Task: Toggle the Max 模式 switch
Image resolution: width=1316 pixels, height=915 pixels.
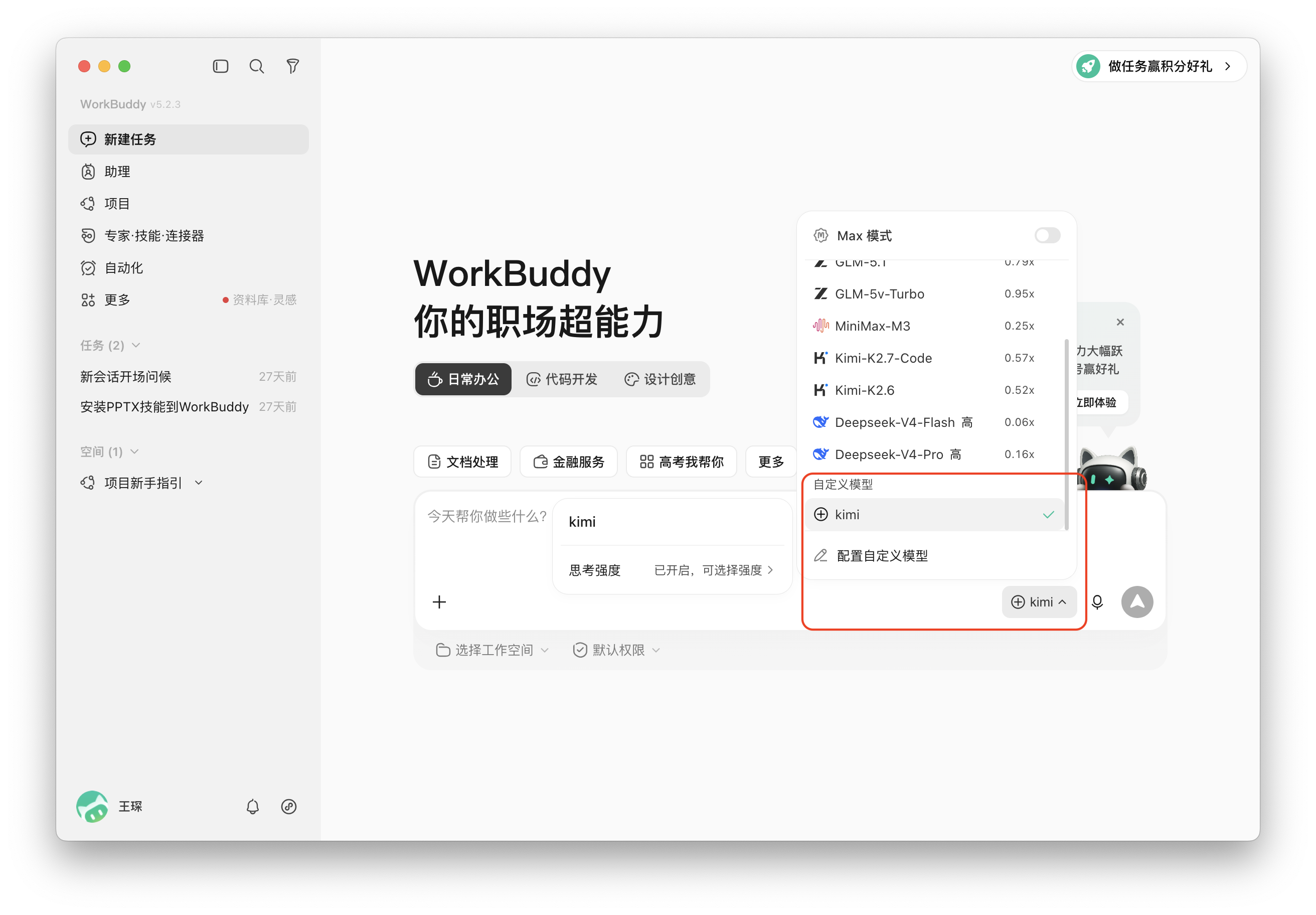Action: 1047,236
